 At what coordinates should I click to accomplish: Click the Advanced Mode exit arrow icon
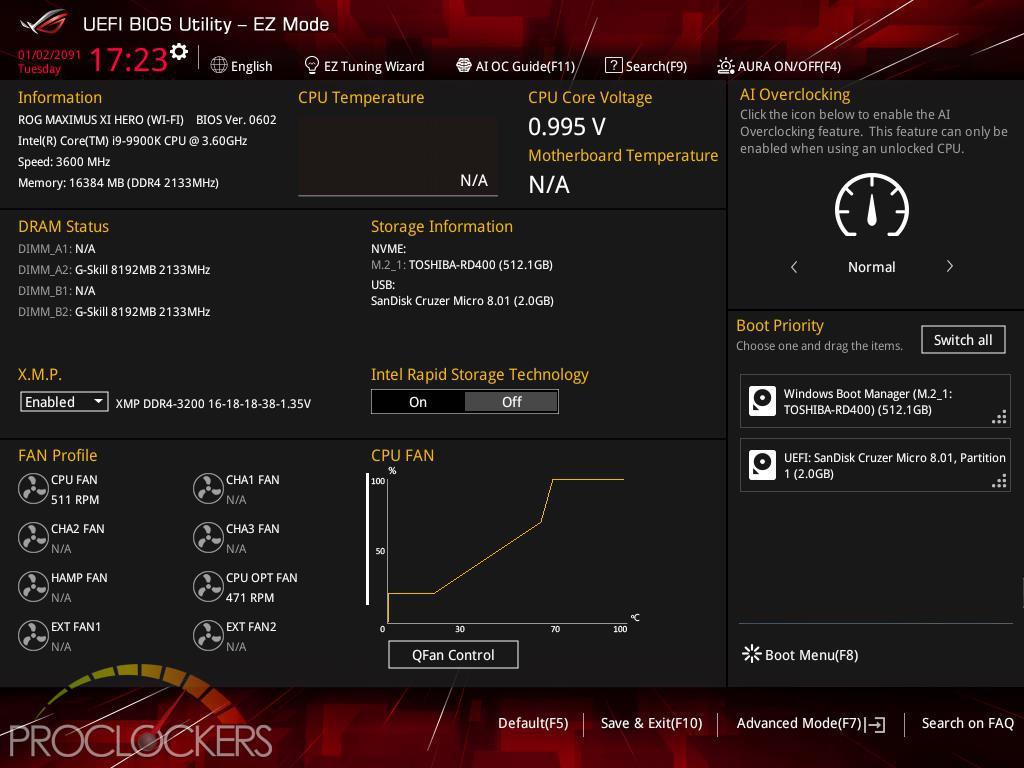tap(875, 724)
